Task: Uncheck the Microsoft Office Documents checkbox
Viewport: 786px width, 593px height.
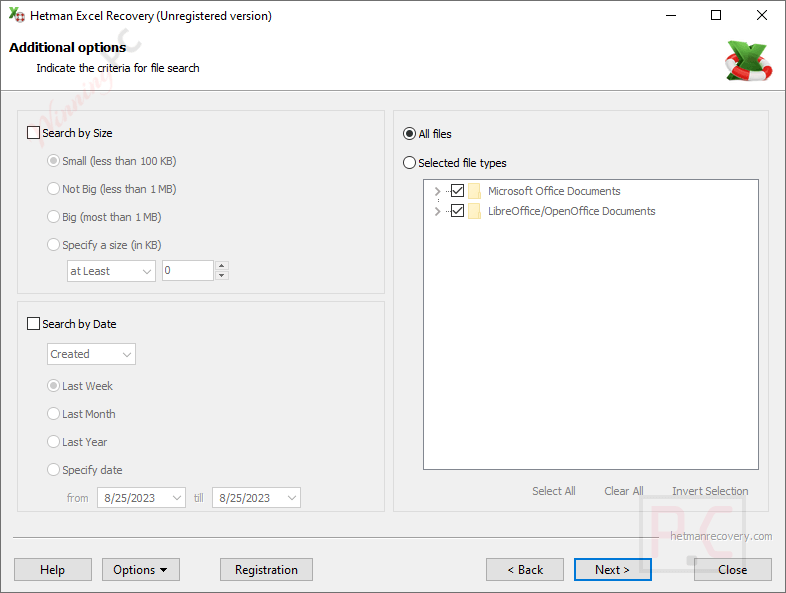Action: 457,190
